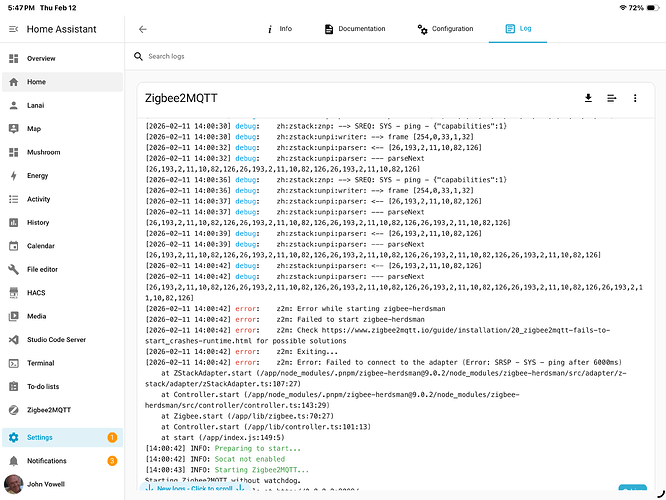Switch to the Info tab
This screenshot has height=500, width=666.
(x=279, y=29)
